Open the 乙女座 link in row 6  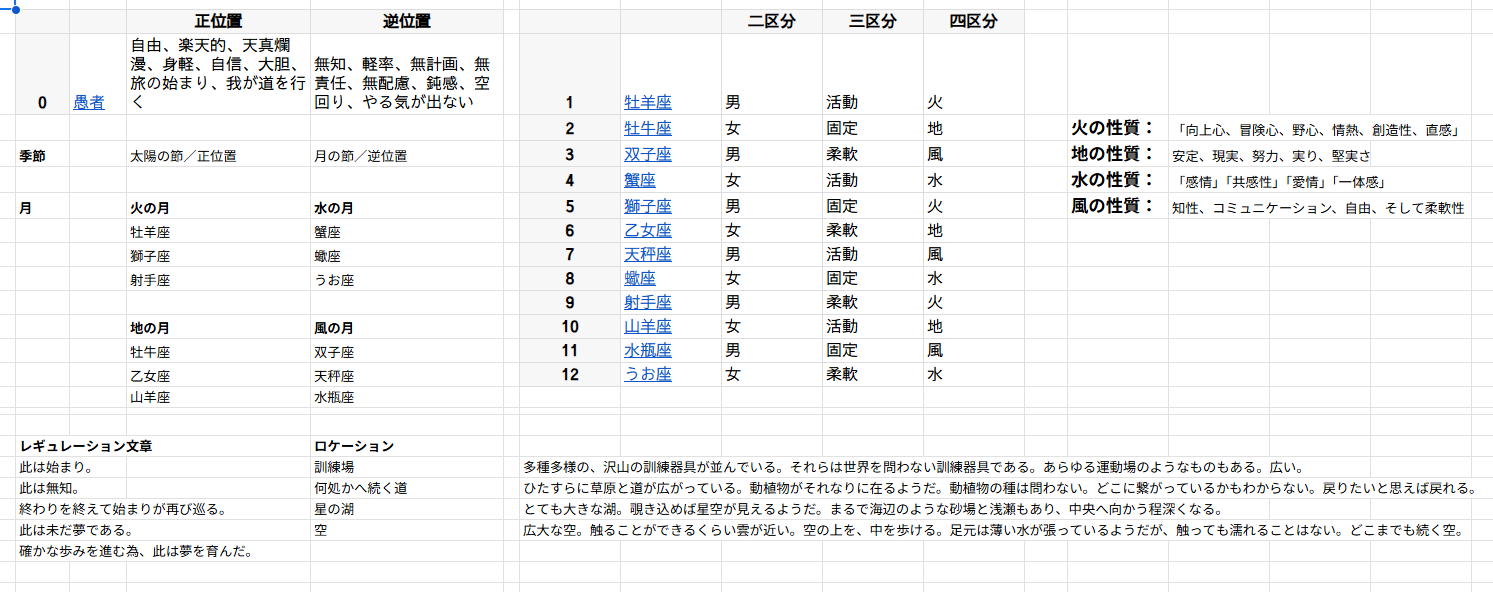pos(647,230)
